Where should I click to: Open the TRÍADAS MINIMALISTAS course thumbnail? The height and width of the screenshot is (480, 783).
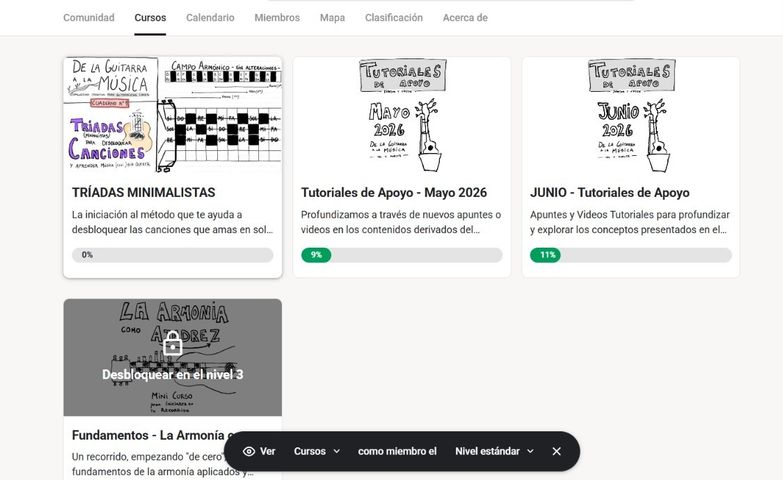coord(173,115)
